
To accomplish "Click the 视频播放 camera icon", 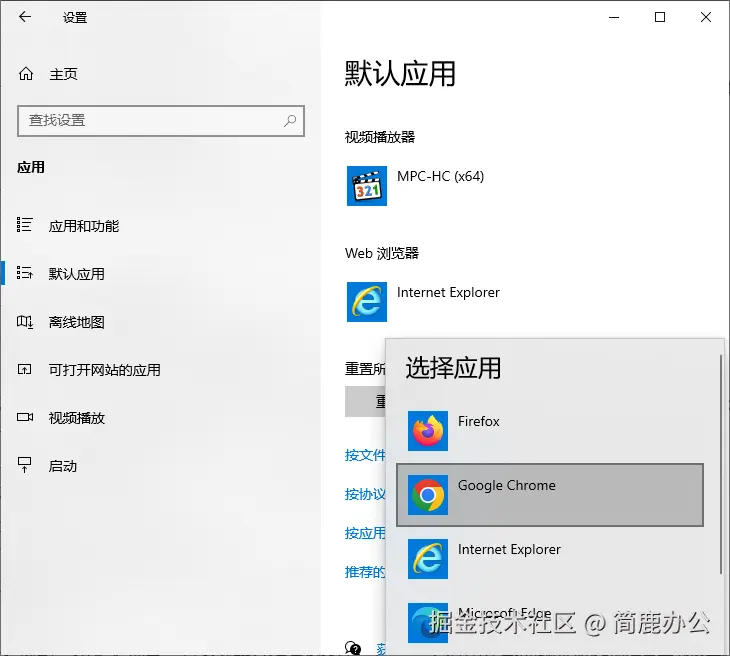I will [25, 417].
